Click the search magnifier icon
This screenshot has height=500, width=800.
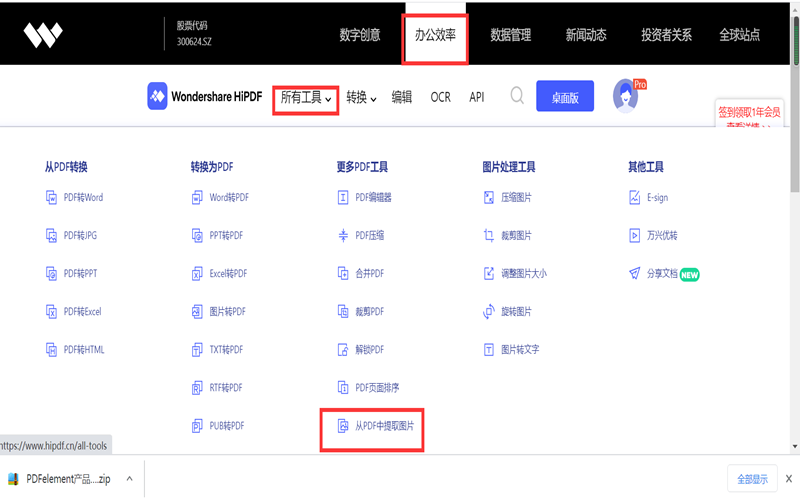pyautogui.click(x=517, y=96)
